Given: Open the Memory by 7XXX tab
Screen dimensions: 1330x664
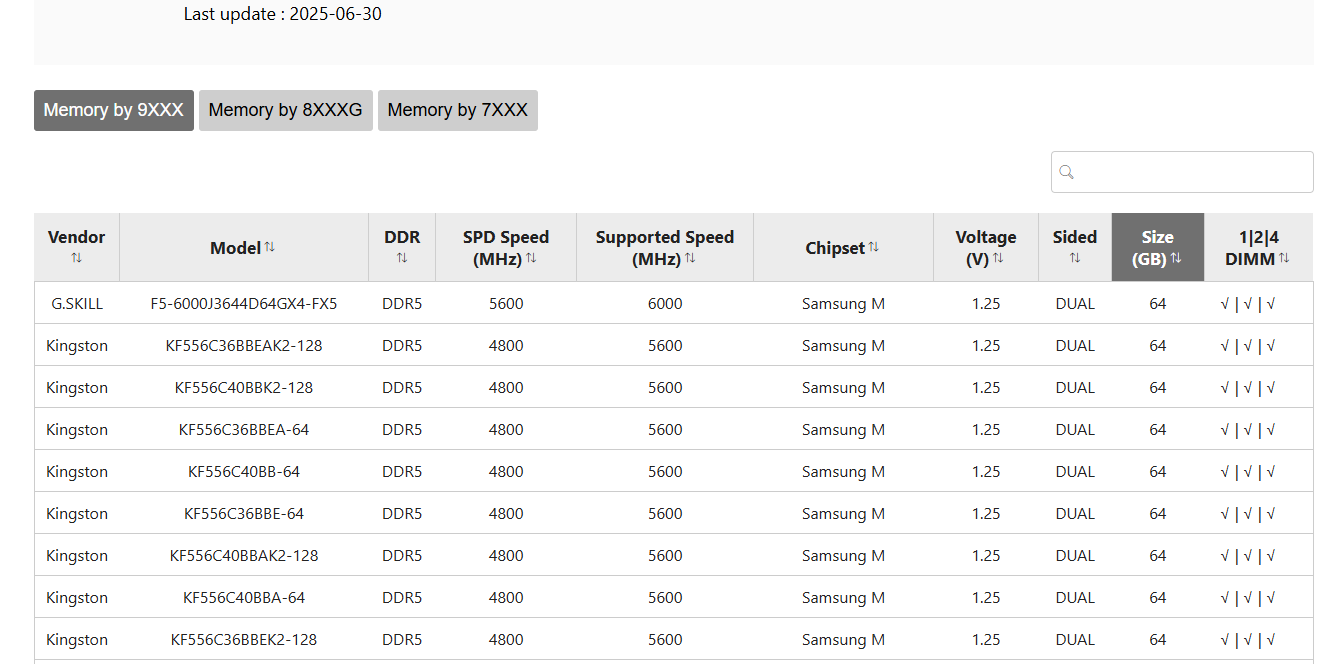Looking at the screenshot, I should tap(457, 110).
